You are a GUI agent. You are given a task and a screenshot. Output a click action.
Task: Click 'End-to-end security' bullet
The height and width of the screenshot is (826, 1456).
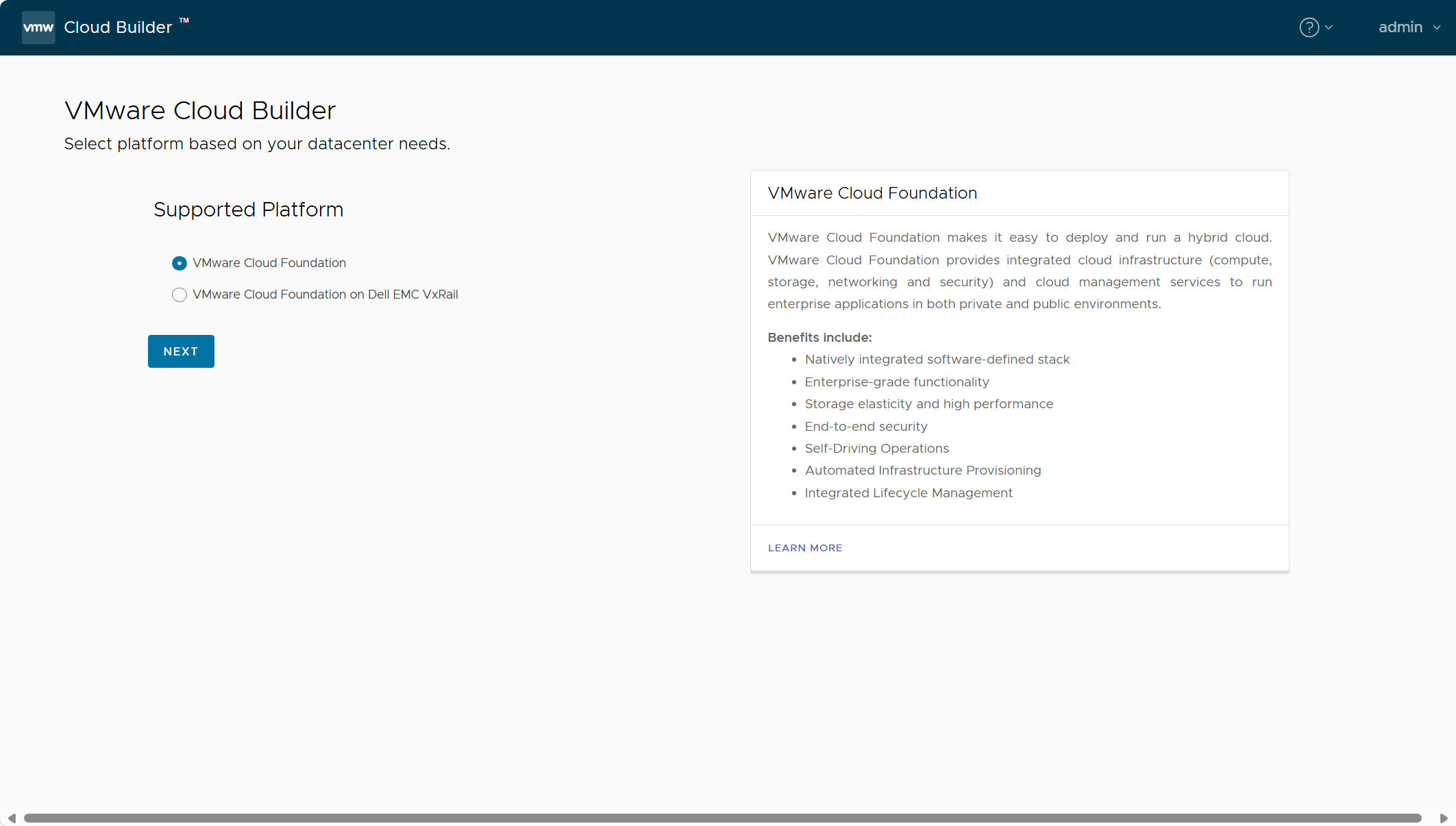coord(866,427)
